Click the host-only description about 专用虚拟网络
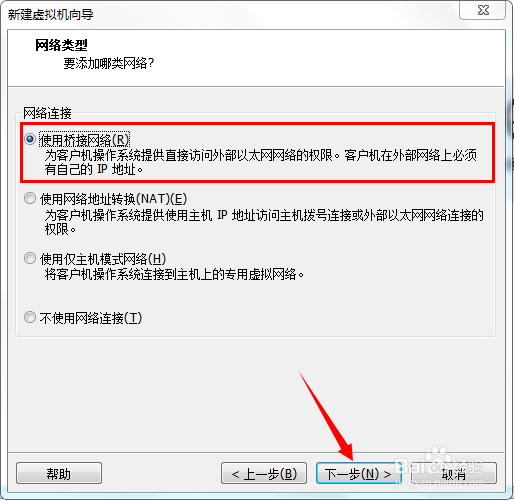The height and width of the screenshot is (501, 514). point(174,274)
